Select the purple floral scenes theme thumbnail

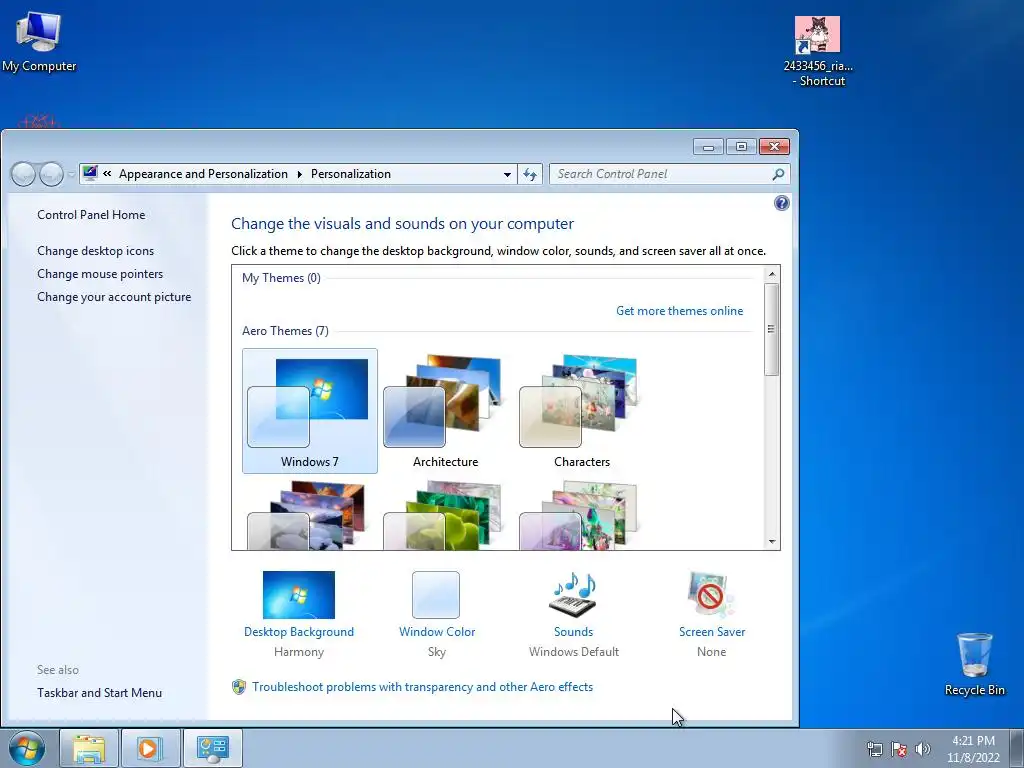[581, 515]
